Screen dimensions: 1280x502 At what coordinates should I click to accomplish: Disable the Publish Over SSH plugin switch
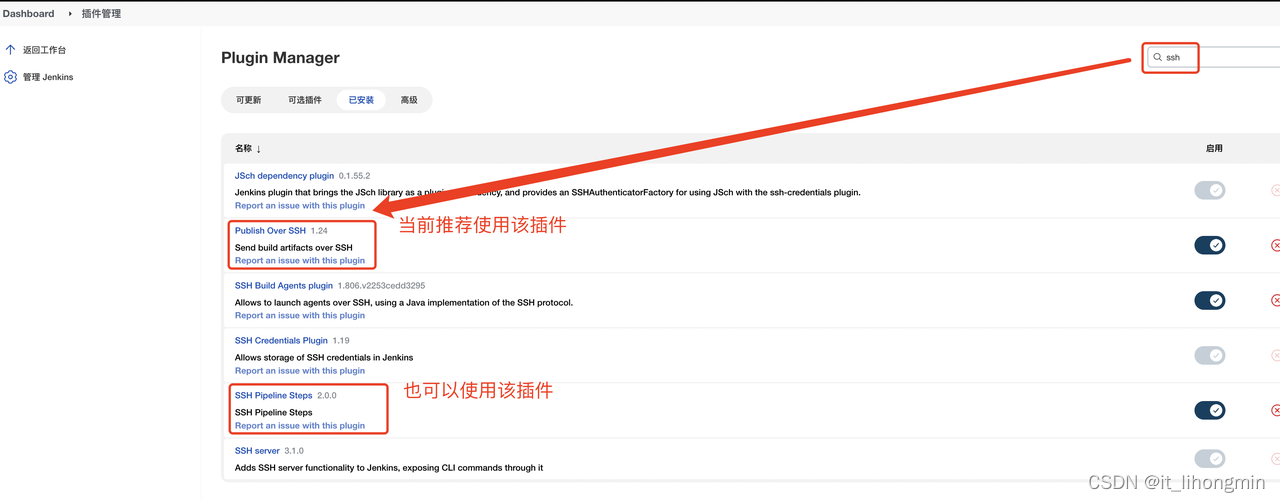(x=1209, y=245)
